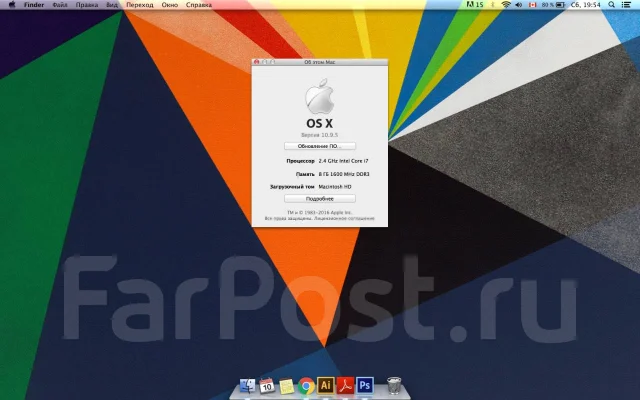Click the Об этом Mac window title
This screenshot has width=640, height=400.
click(x=320, y=62)
